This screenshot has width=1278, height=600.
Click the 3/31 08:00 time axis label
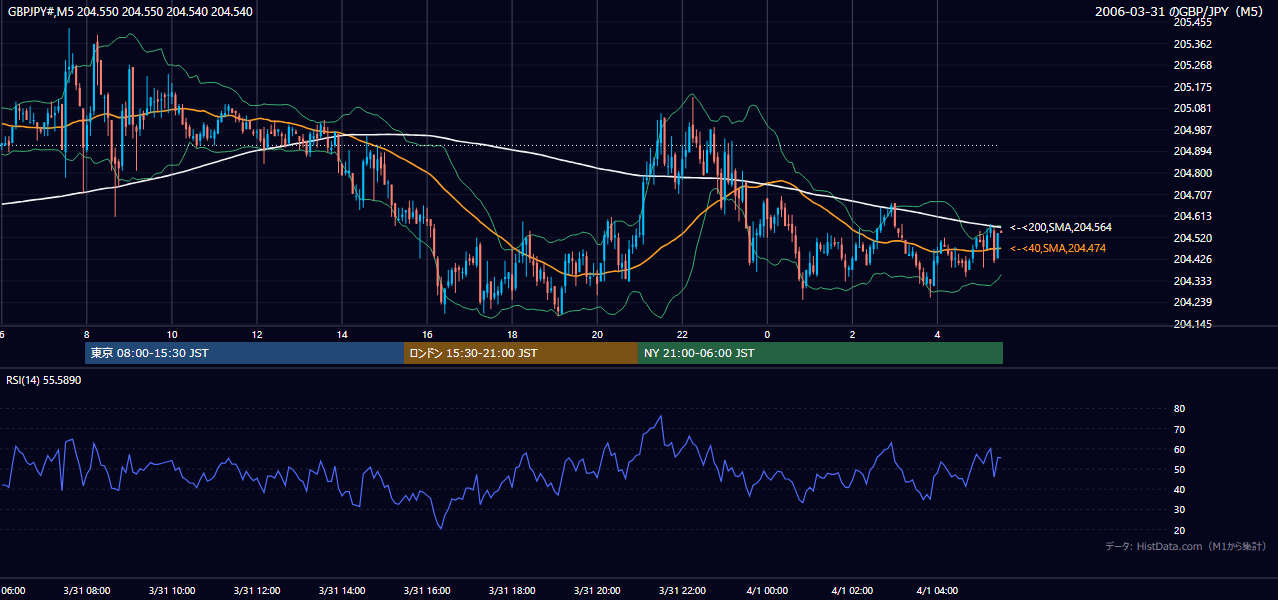(86, 591)
